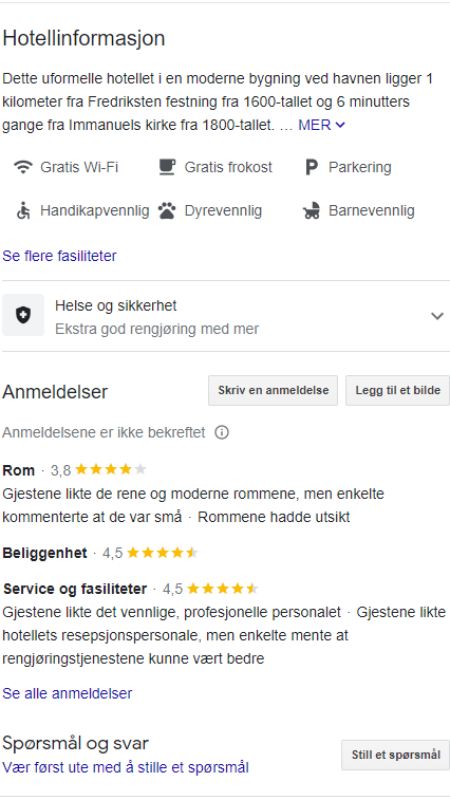The width and height of the screenshot is (450, 800).
Task: Click the Rom rating stars
Action: coord(110,469)
